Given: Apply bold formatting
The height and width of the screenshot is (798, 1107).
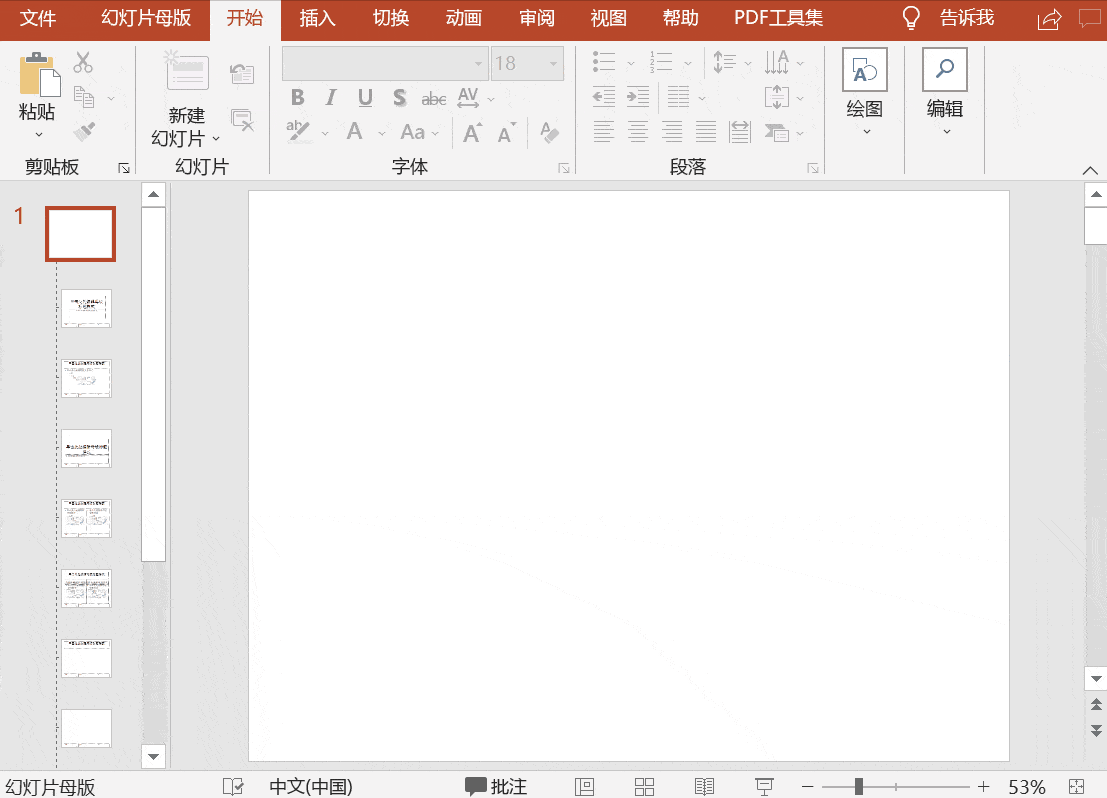Looking at the screenshot, I should pos(296,97).
